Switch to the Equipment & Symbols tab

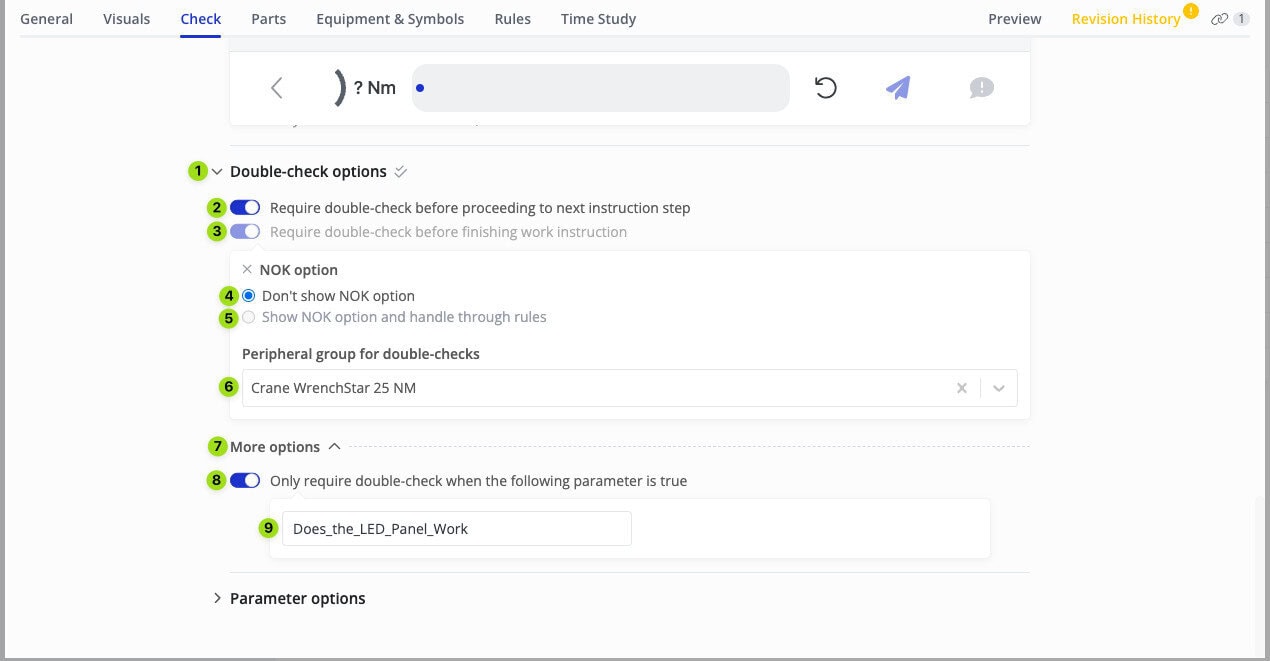(390, 19)
